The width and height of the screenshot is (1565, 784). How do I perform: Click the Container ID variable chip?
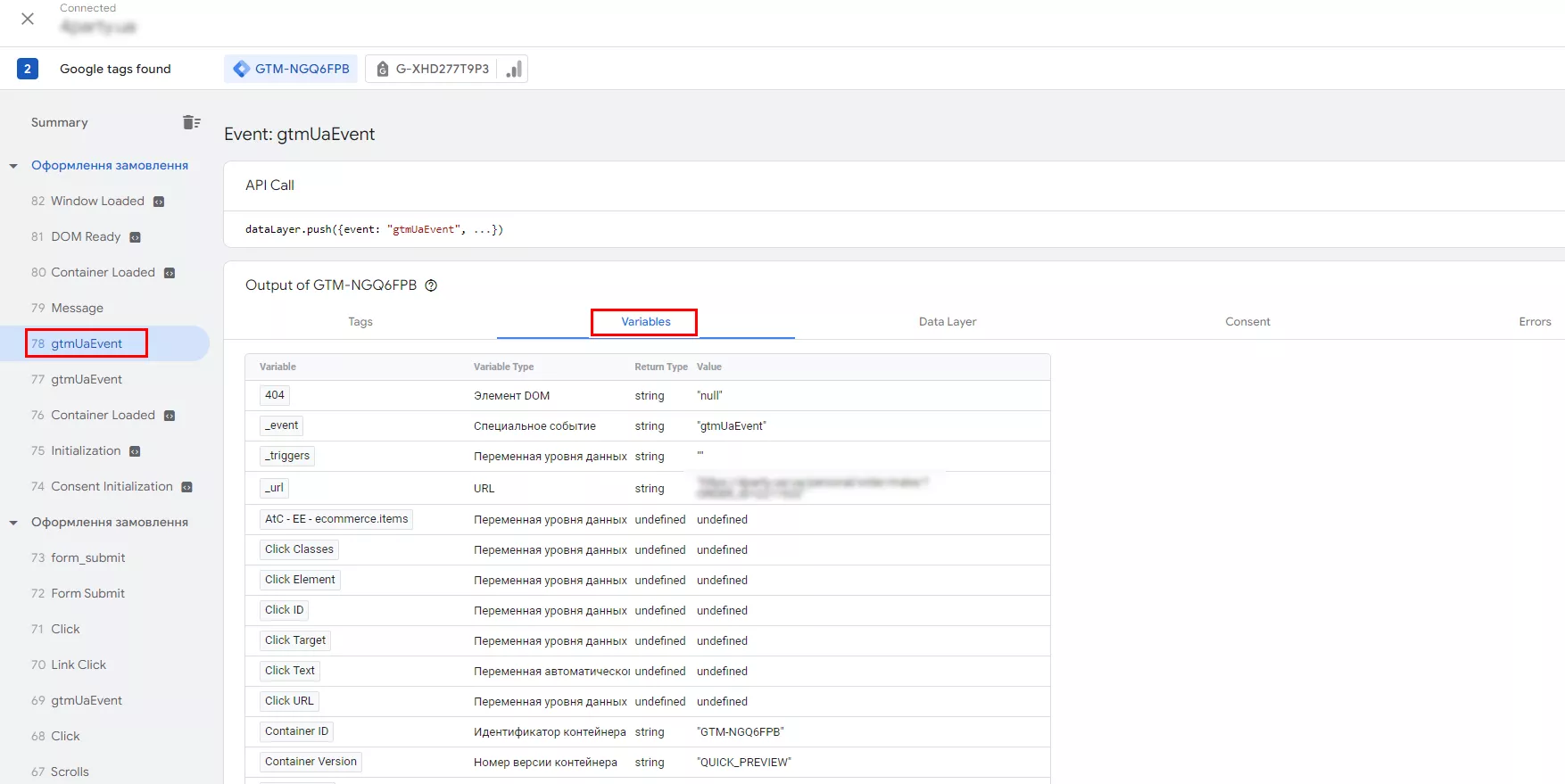[x=297, y=731]
